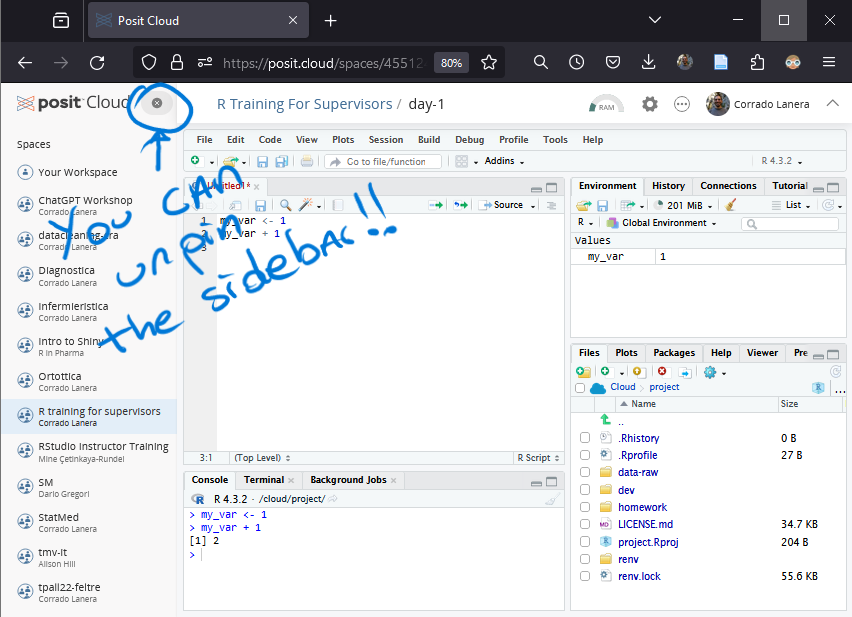Open Posit Cloud settings gear icon
This screenshot has height=617, width=852.
point(650,104)
